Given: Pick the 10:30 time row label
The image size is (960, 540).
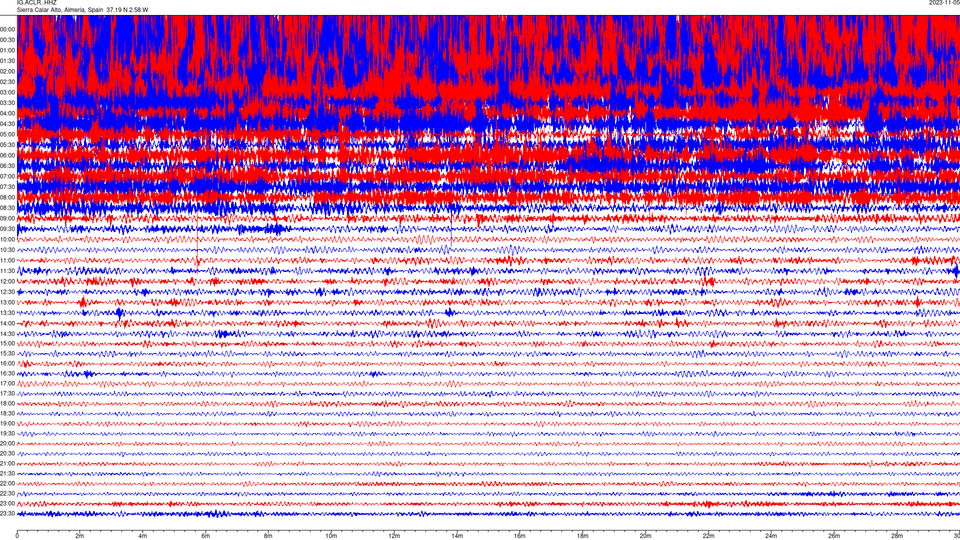Looking at the screenshot, I should [7, 250].
